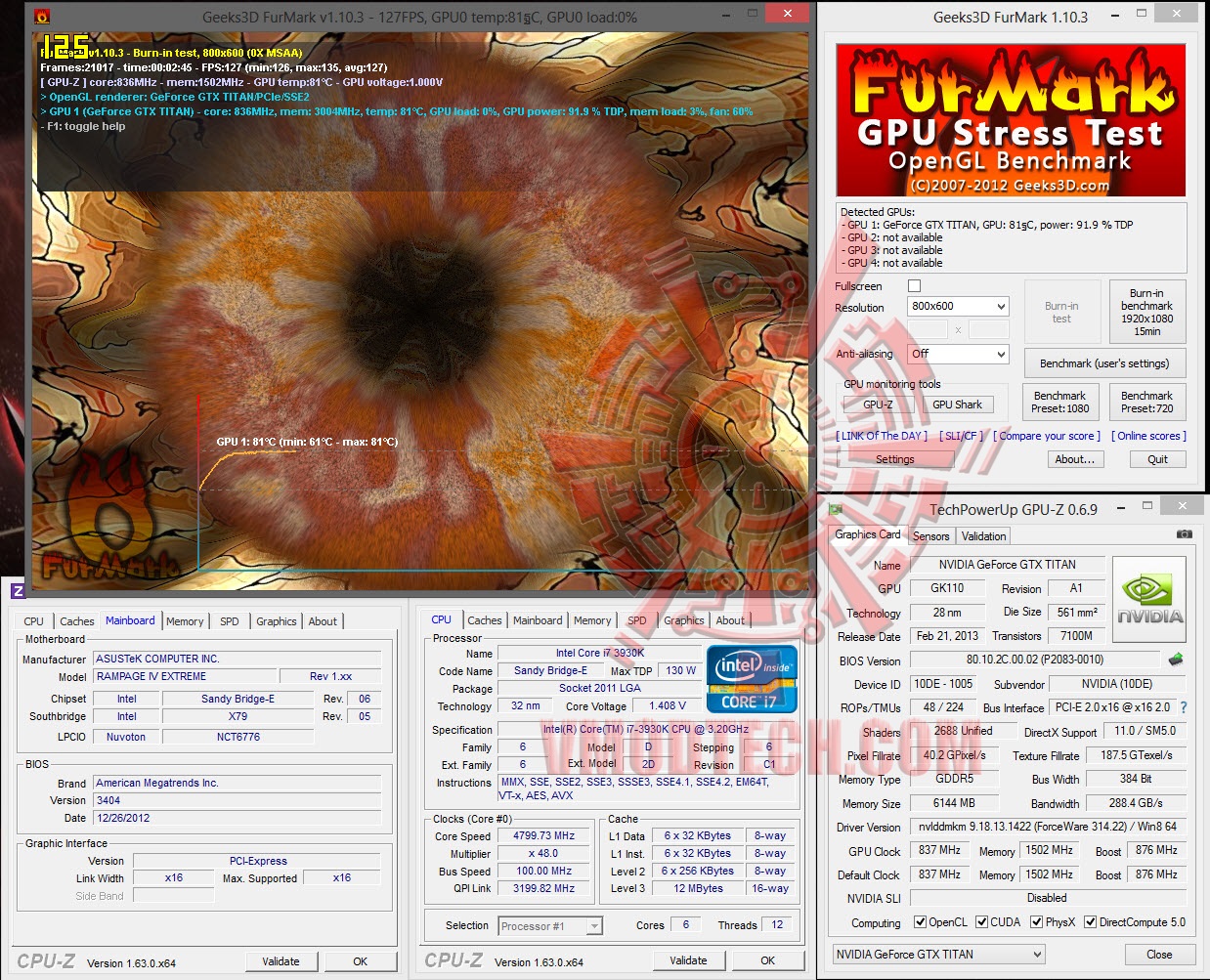1210x980 pixels.
Task: Click the ASUSTeK COMPUTER INC. manufacturer value
Action: click(238, 659)
